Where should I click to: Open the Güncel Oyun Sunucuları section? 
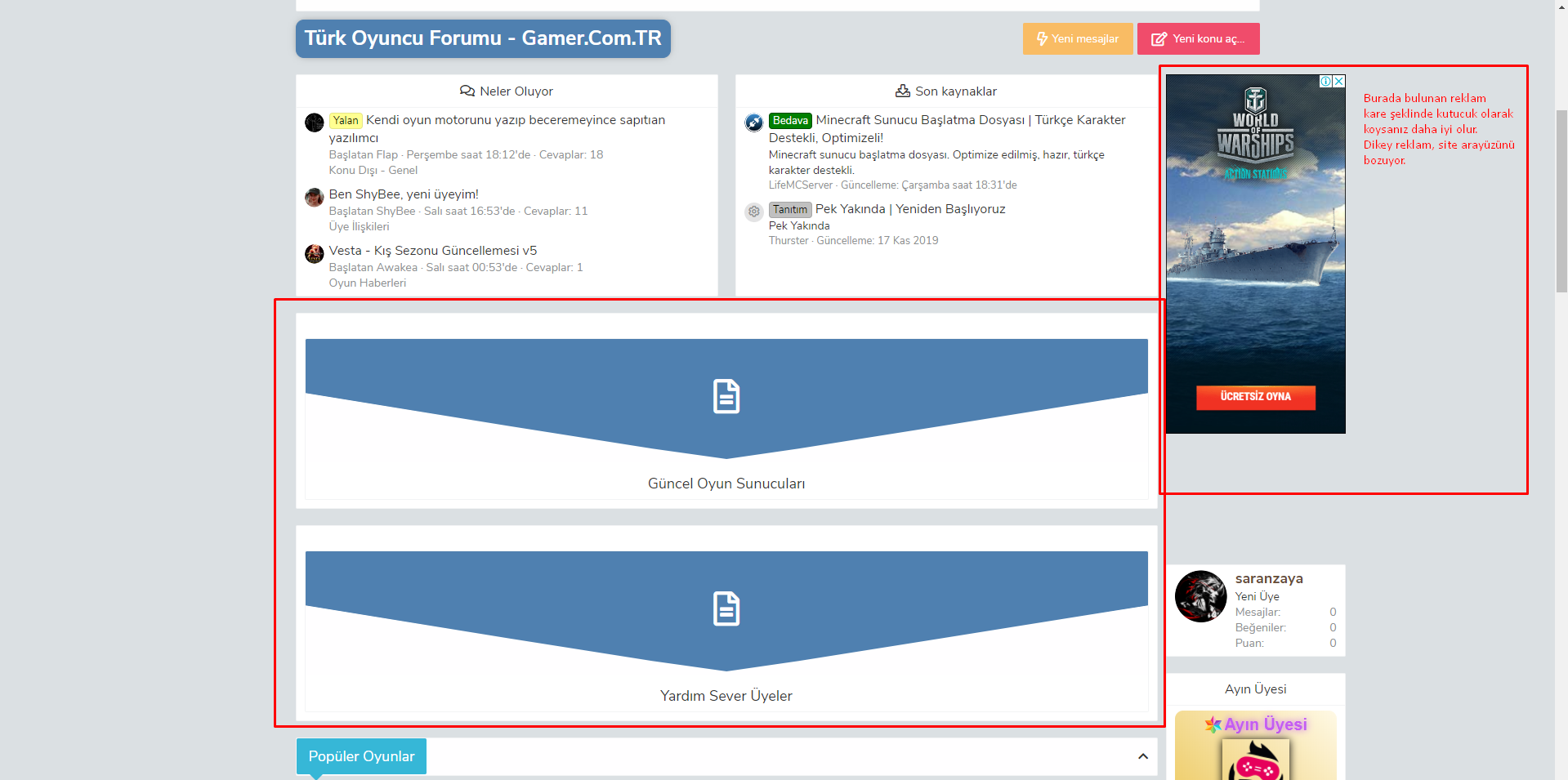[726, 484]
